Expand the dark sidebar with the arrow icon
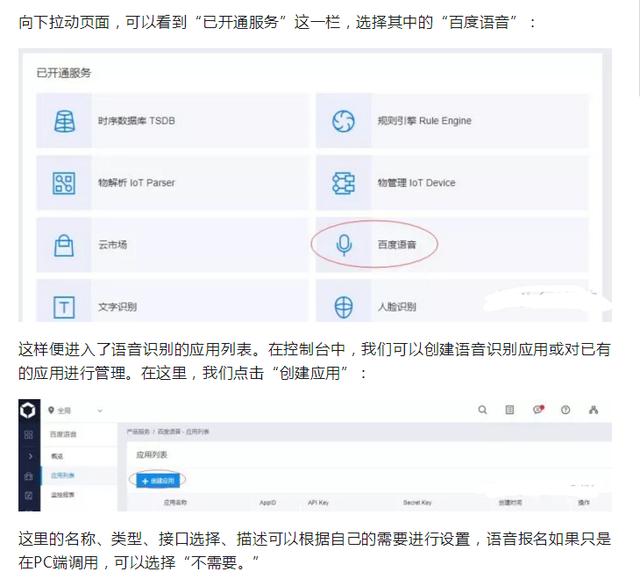Image resolution: width=640 pixels, height=579 pixels. pos(30,456)
